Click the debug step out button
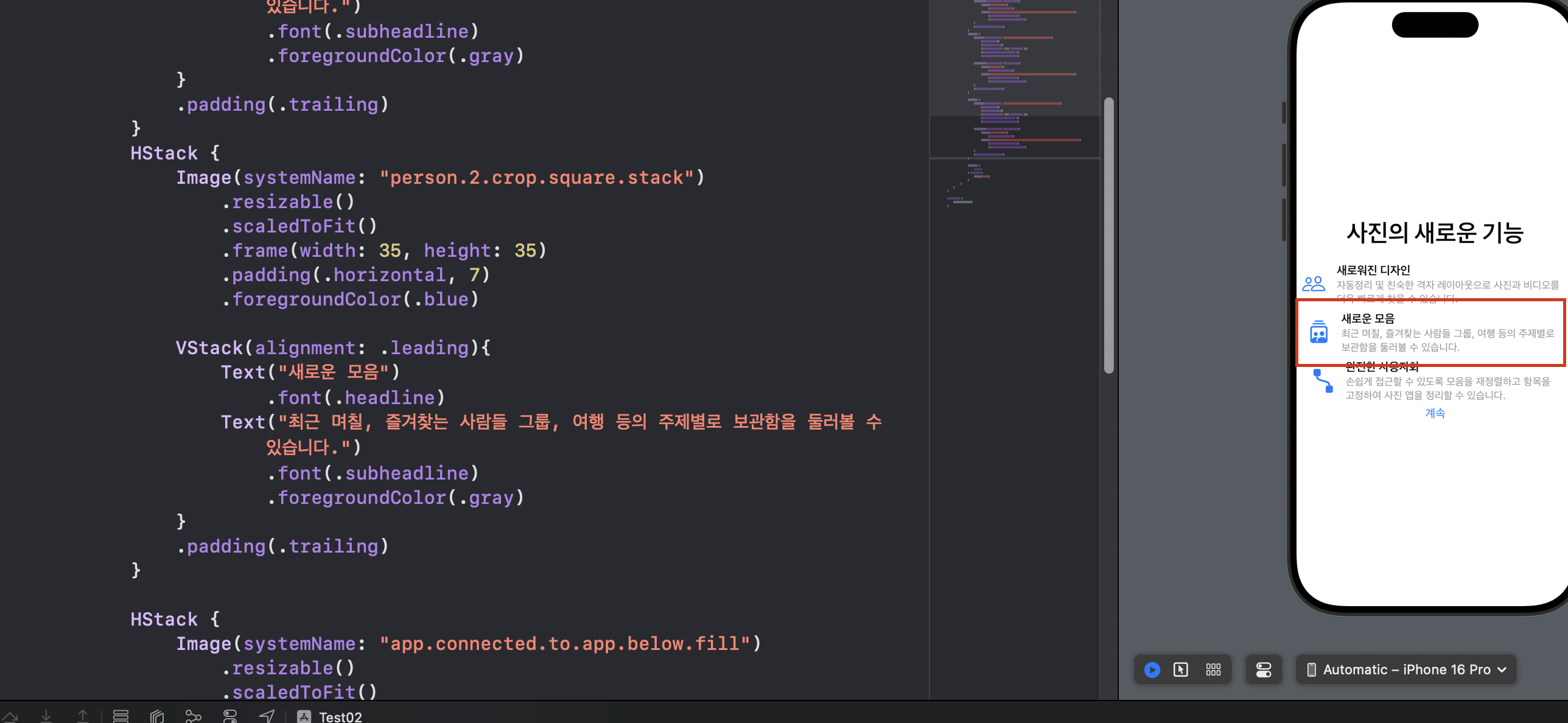The image size is (1568, 723). [x=83, y=716]
